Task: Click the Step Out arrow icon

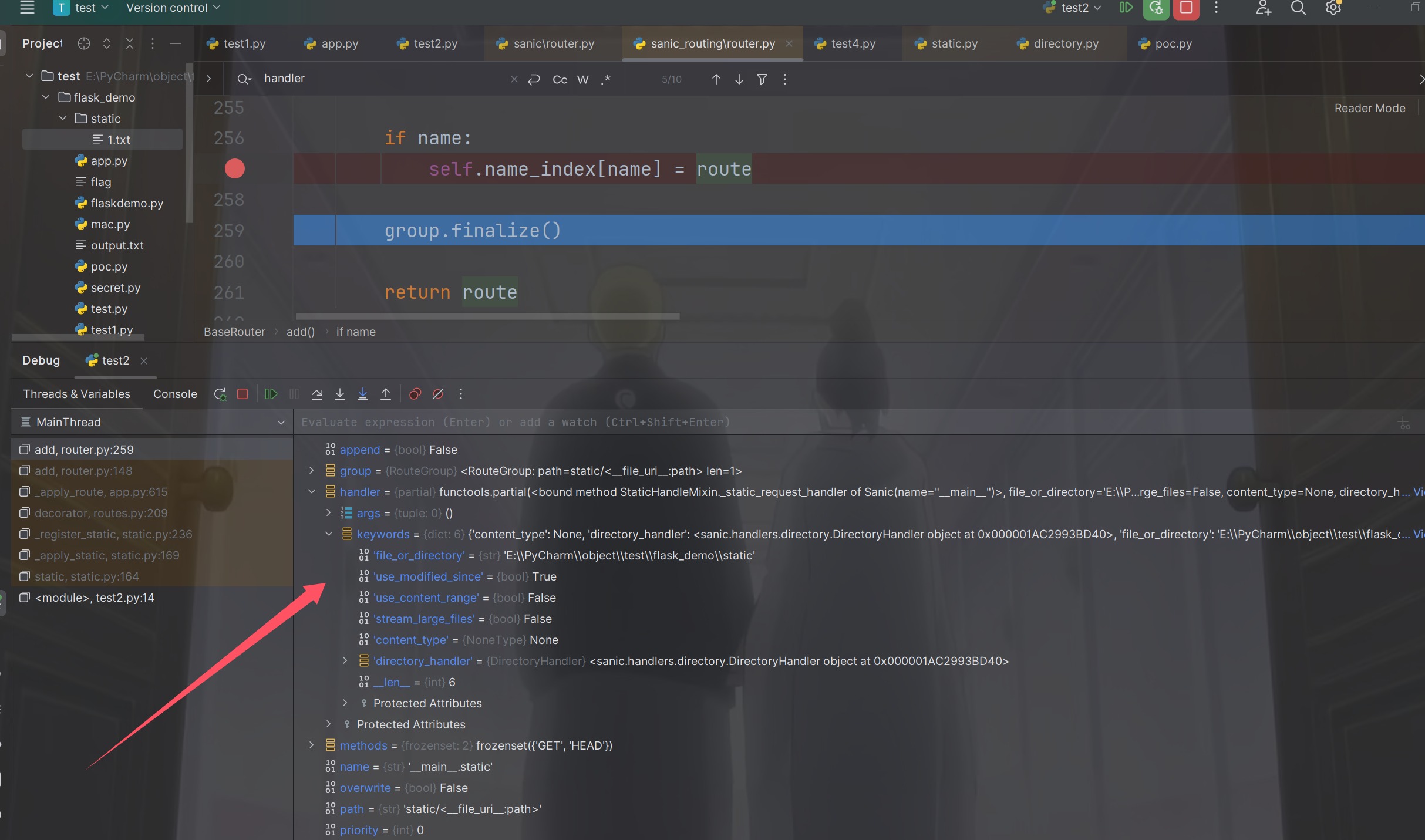Action: pos(386,394)
